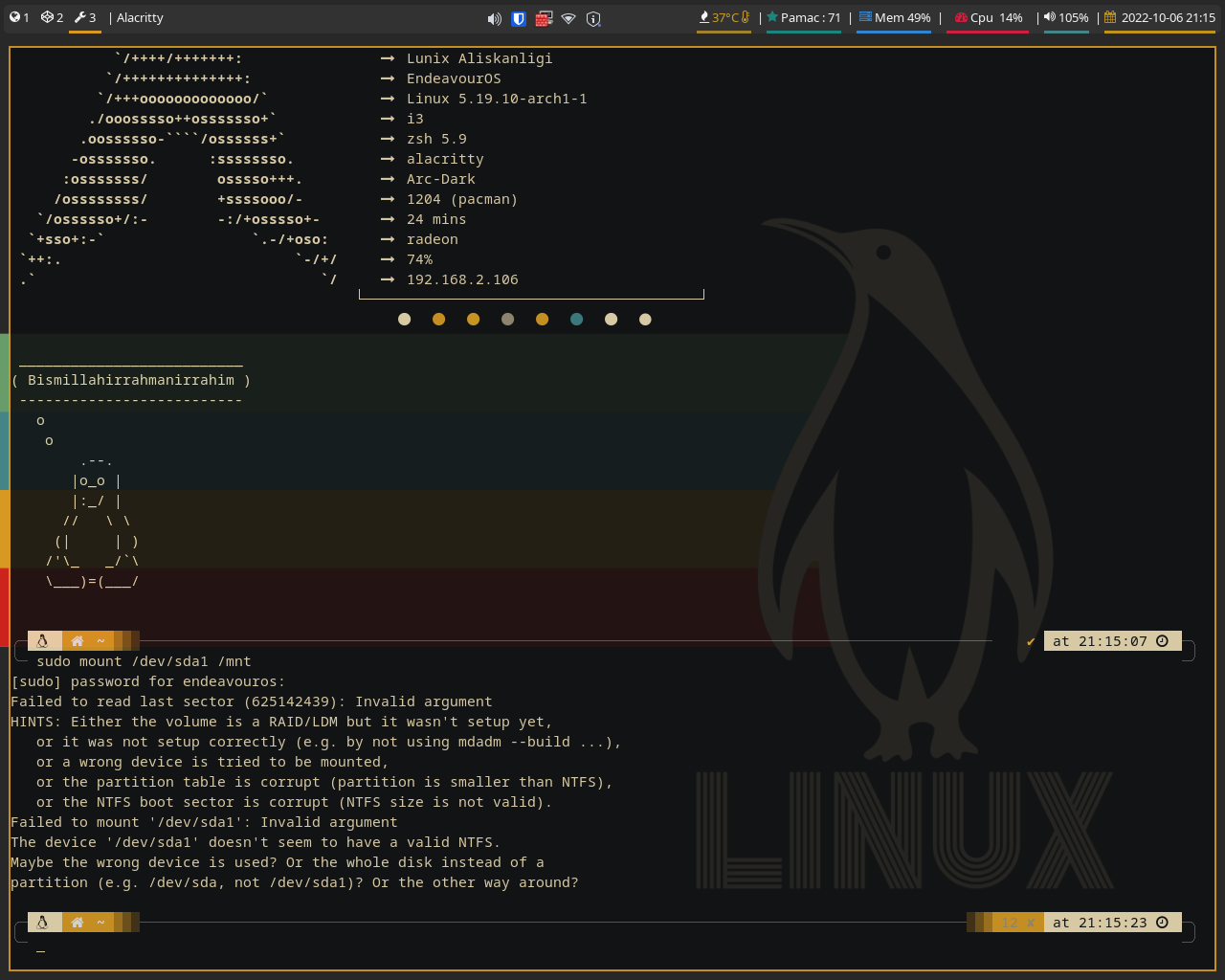Click the date text 2022-10-06 21:15
Image resolution: width=1225 pixels, height=980 pixels.
point(1169,17)
